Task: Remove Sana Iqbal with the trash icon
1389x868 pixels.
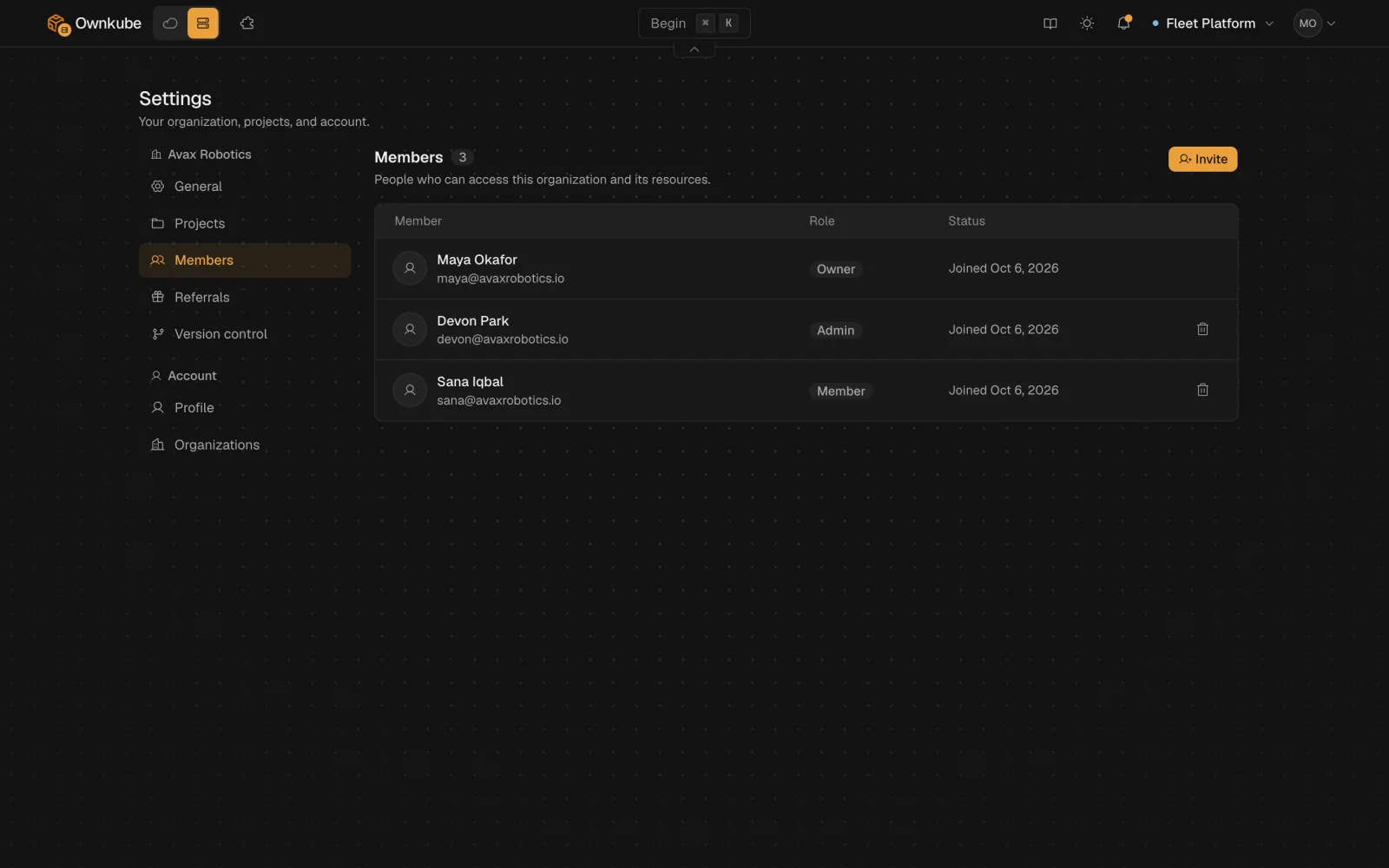Action: [1202, 390]
